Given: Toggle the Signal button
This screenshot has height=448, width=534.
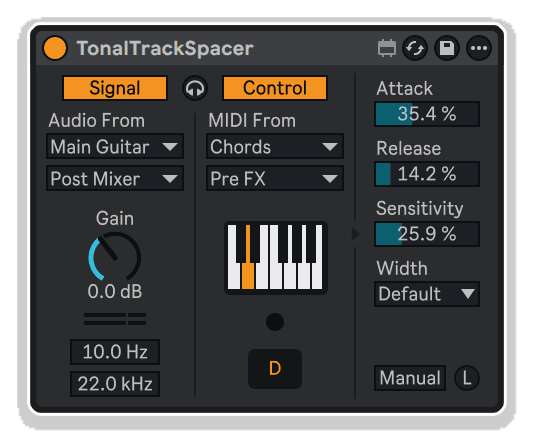Looking at the screenshot, I should [115, 88].
